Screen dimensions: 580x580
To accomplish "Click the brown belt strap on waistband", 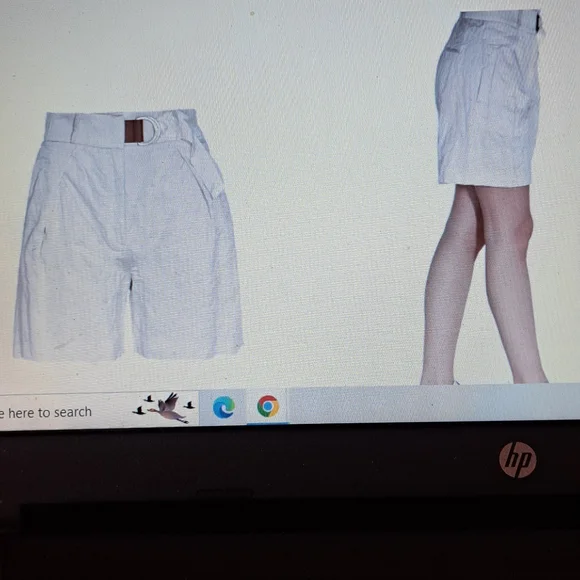I will pyautogui.click(x=133, y=131).
